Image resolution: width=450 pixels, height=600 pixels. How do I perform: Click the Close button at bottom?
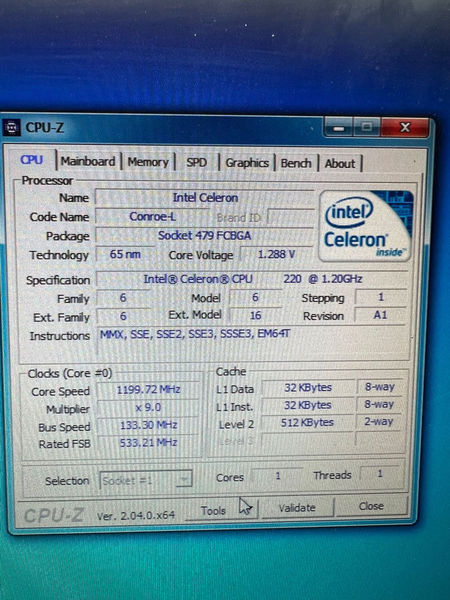372,506
